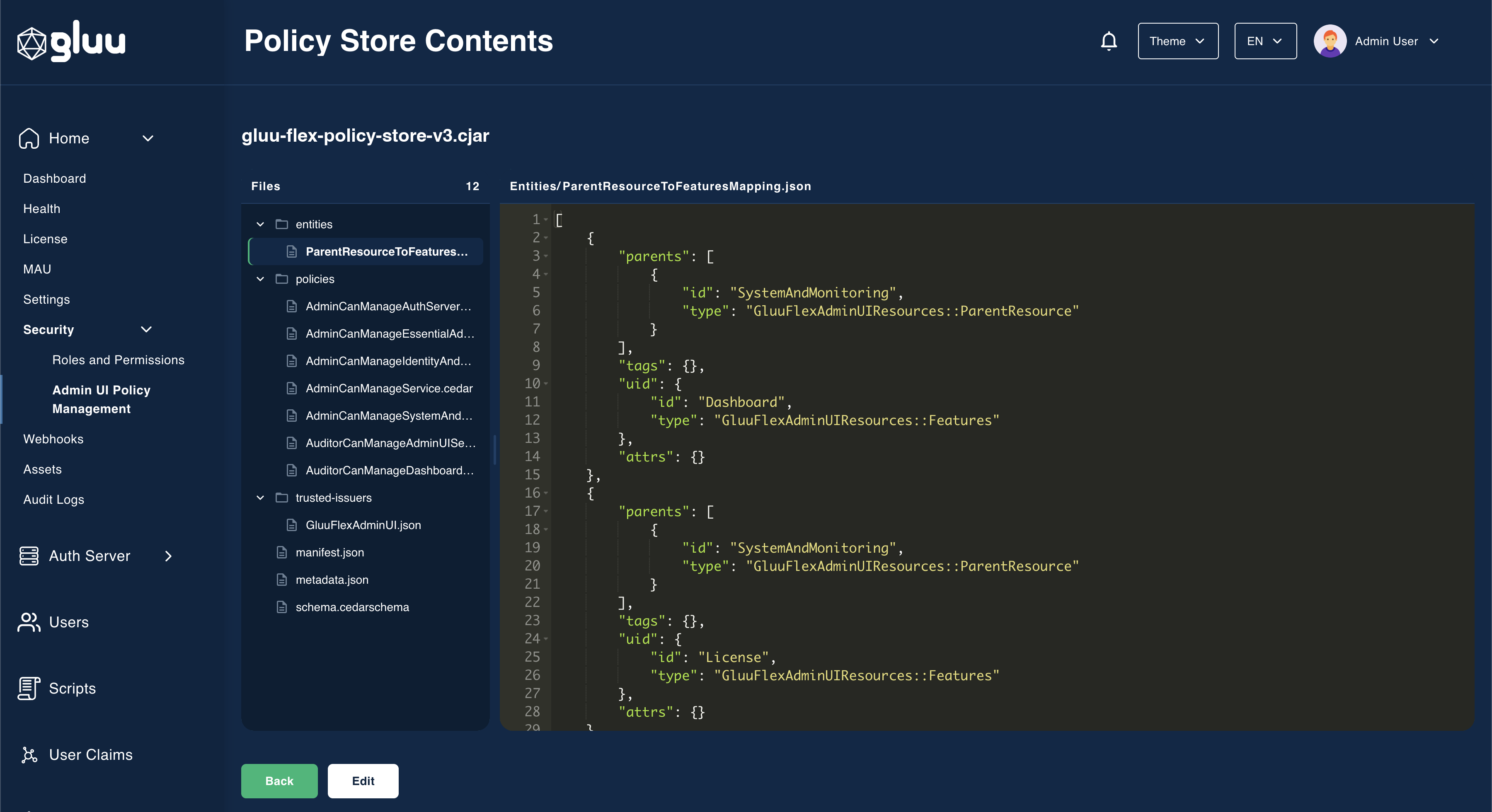Viewport: 1492px width, 812px height.
Task: Click the Home house icon
Action: coord(29,138)
